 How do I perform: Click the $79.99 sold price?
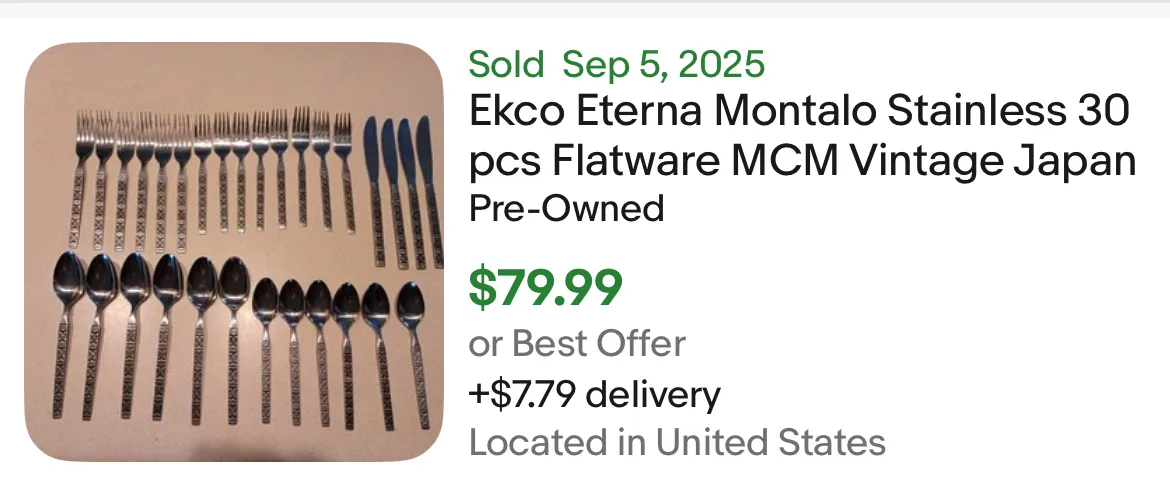pos(545,287)
